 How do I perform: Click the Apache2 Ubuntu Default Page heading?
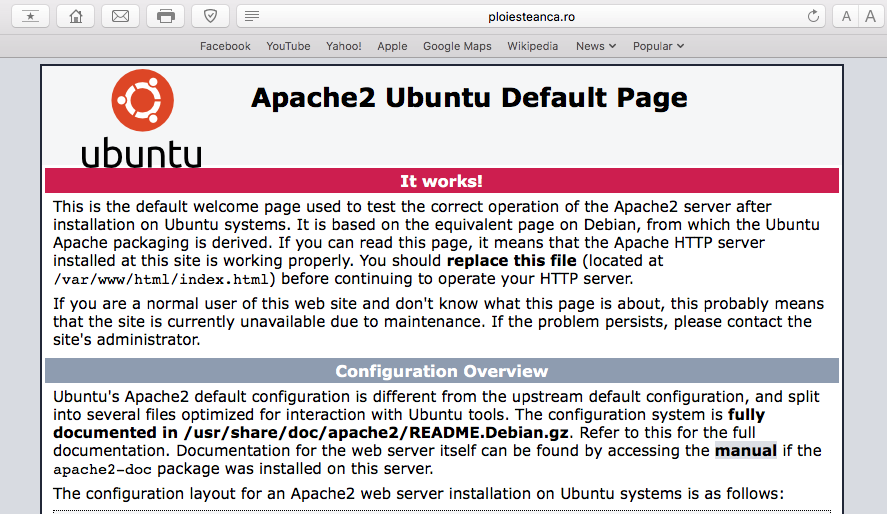tap(469, 98)
